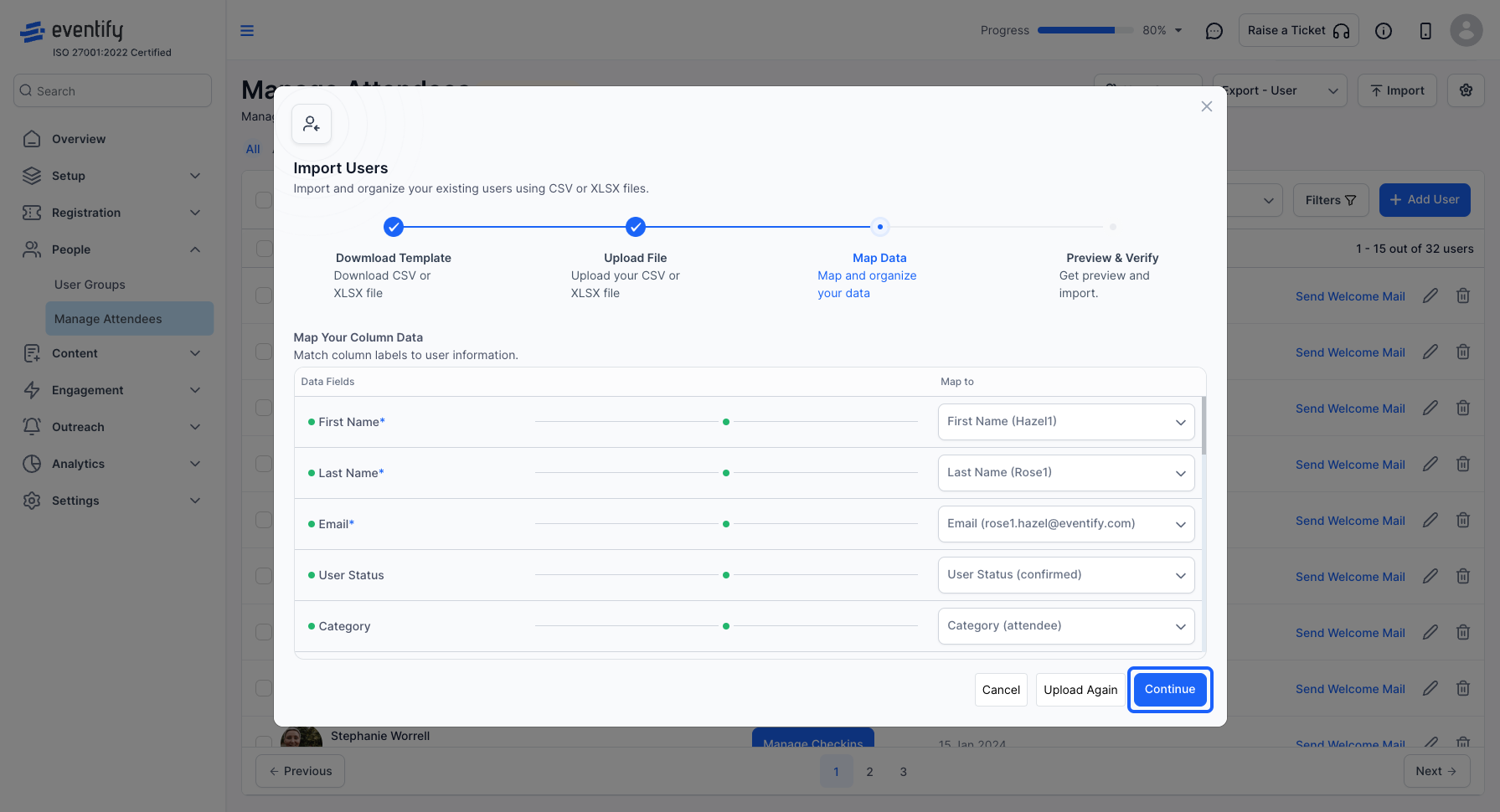Open User Groups in sidebar

(x=90, y=285)
